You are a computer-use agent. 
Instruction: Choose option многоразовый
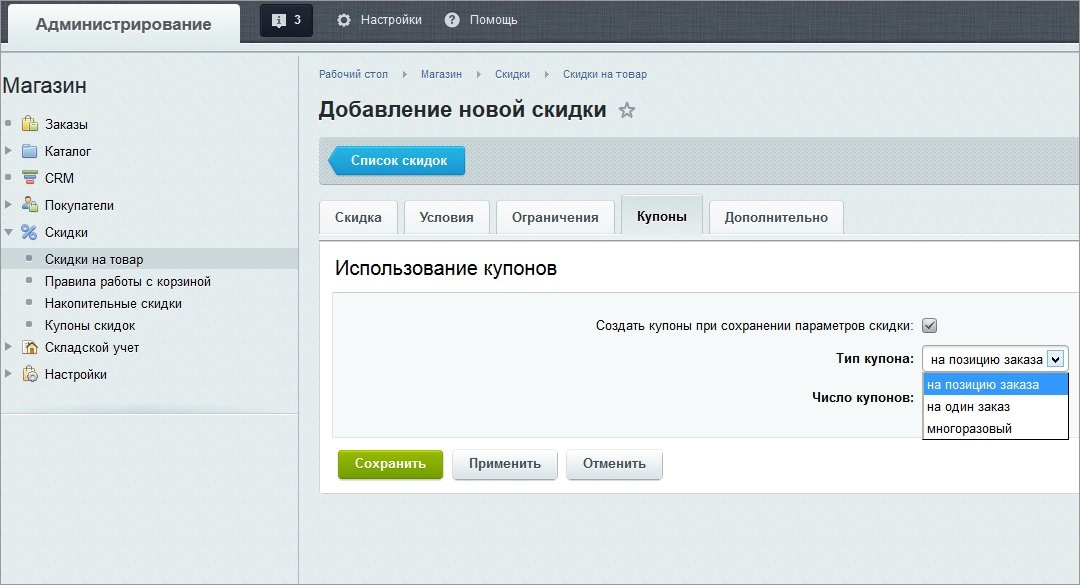pos(995,429)
